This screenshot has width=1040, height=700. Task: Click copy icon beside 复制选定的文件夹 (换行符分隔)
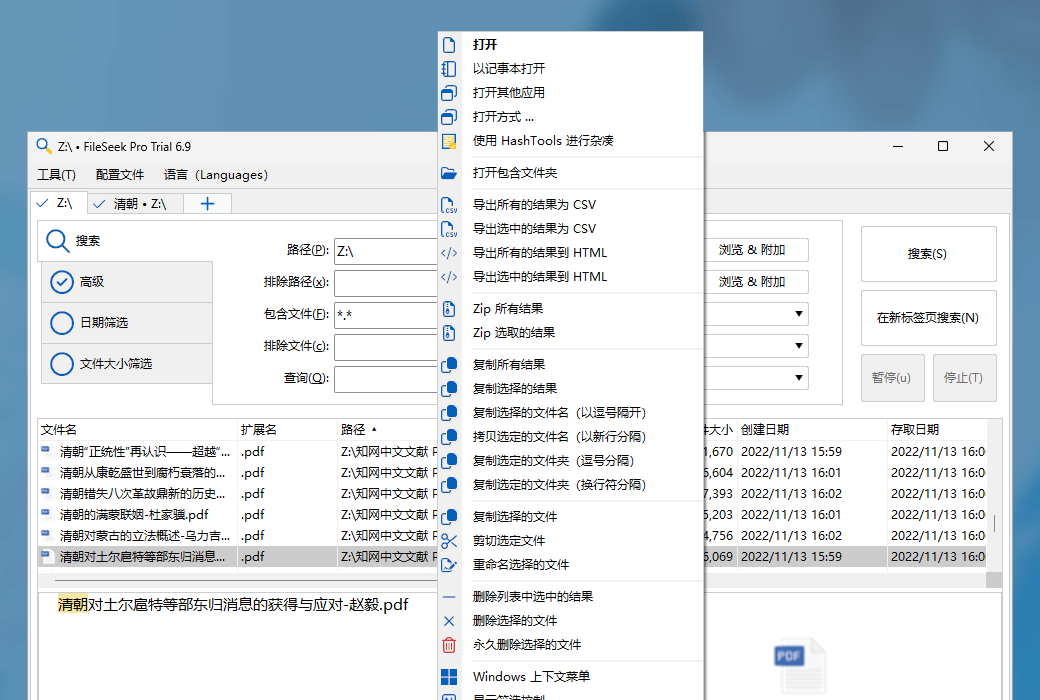(449, 484)
